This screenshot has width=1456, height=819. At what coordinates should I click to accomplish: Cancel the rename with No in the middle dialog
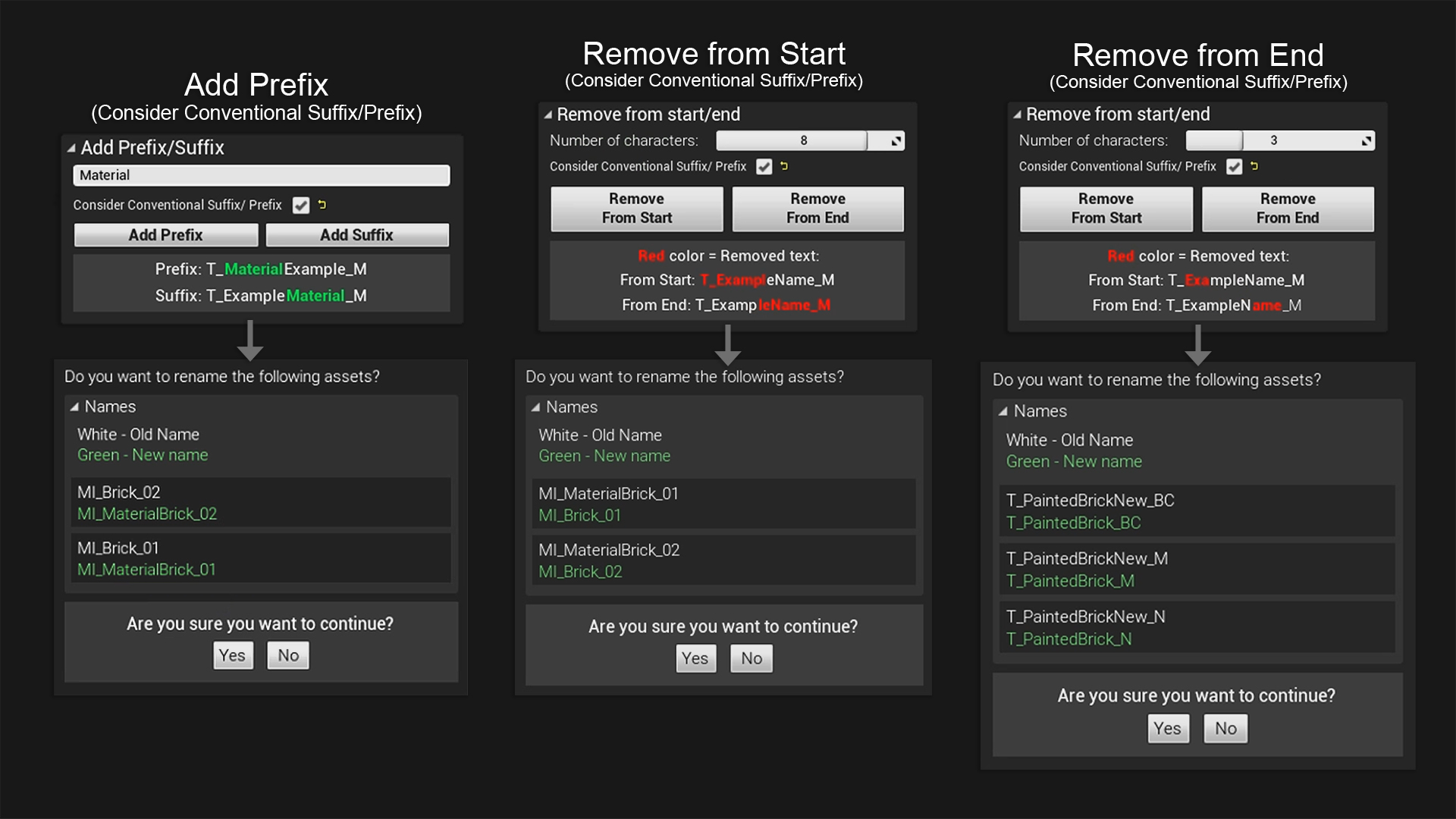click(x=750, y=658)
